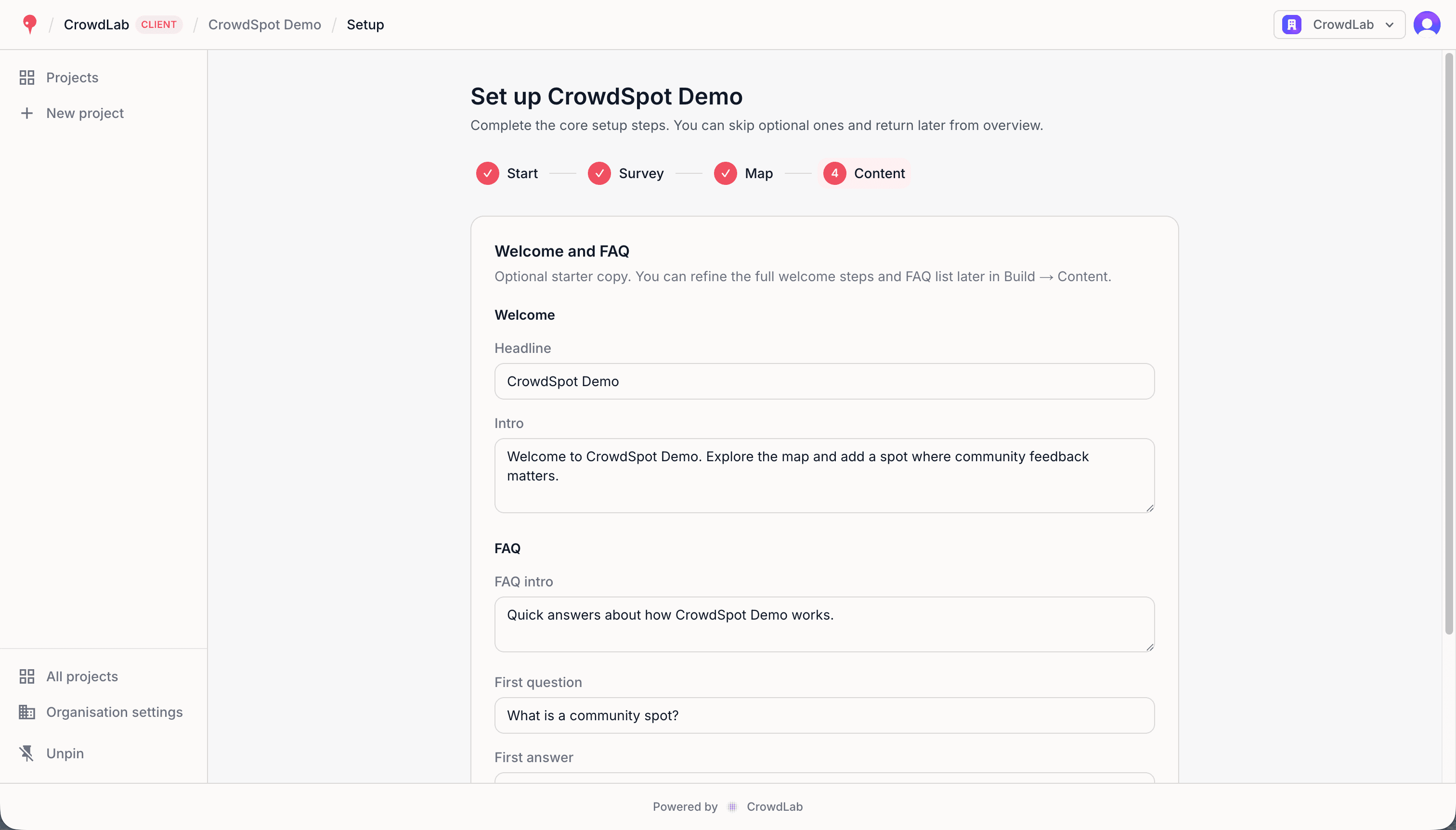Click the Unpin sidebar pin icon
1456x830 pixels.
[x=27, y=753]
